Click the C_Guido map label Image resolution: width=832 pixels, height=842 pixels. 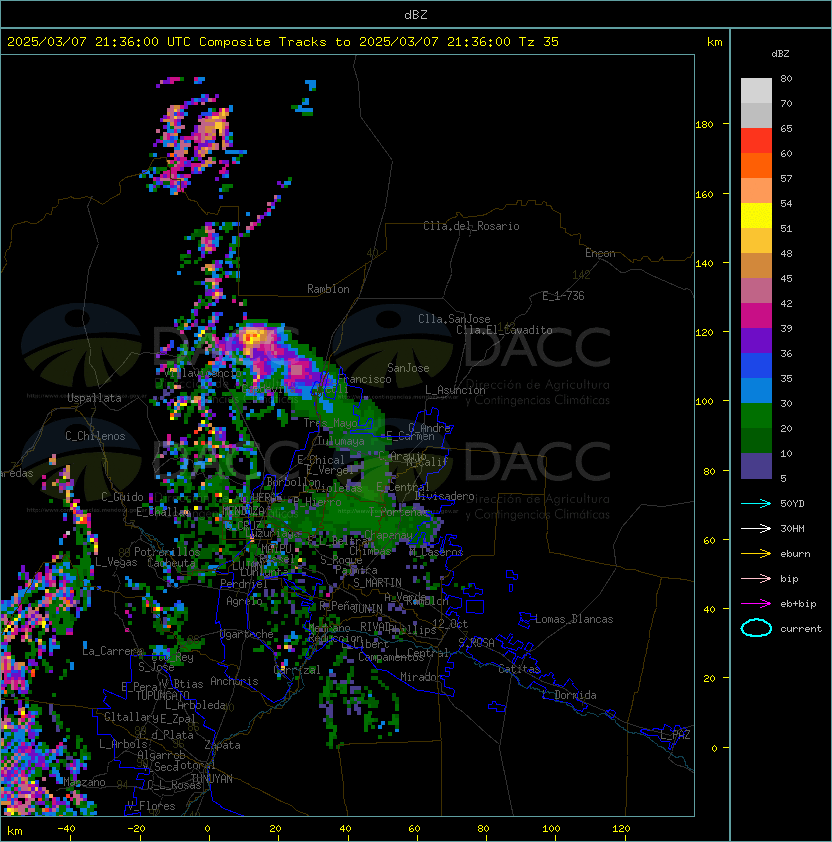[122, 497]
